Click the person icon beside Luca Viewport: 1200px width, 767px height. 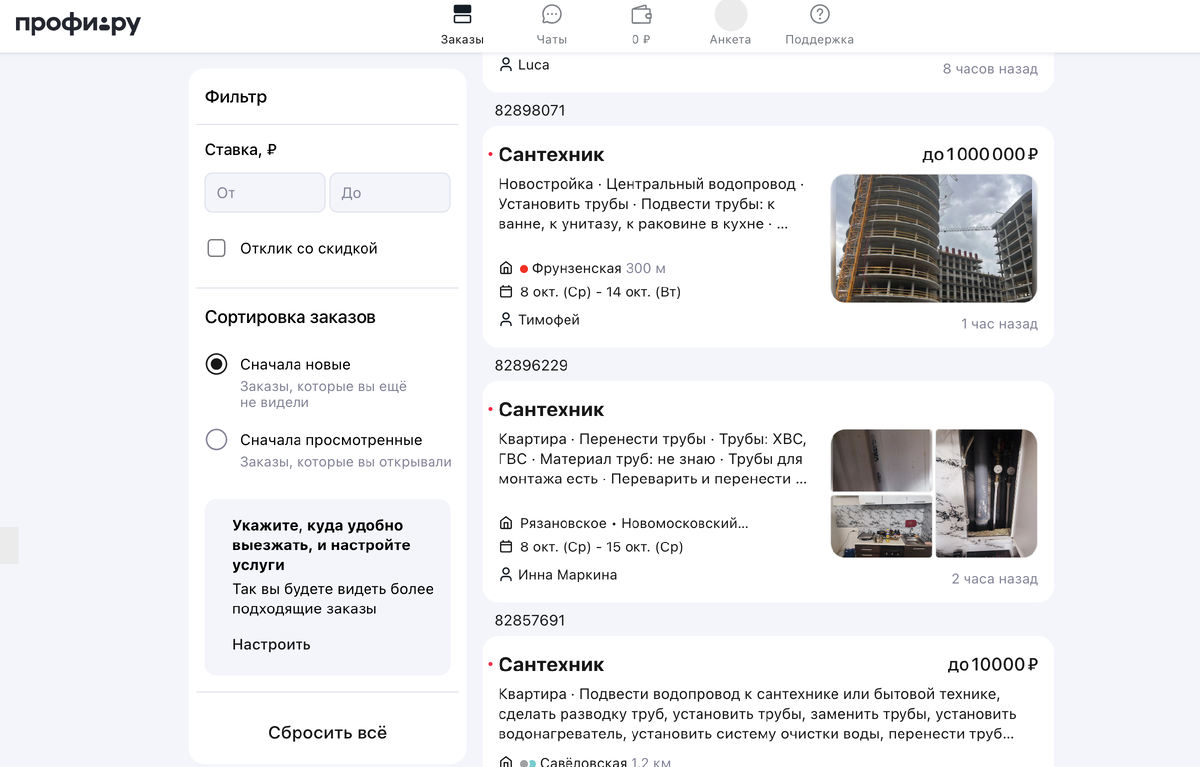506,65
